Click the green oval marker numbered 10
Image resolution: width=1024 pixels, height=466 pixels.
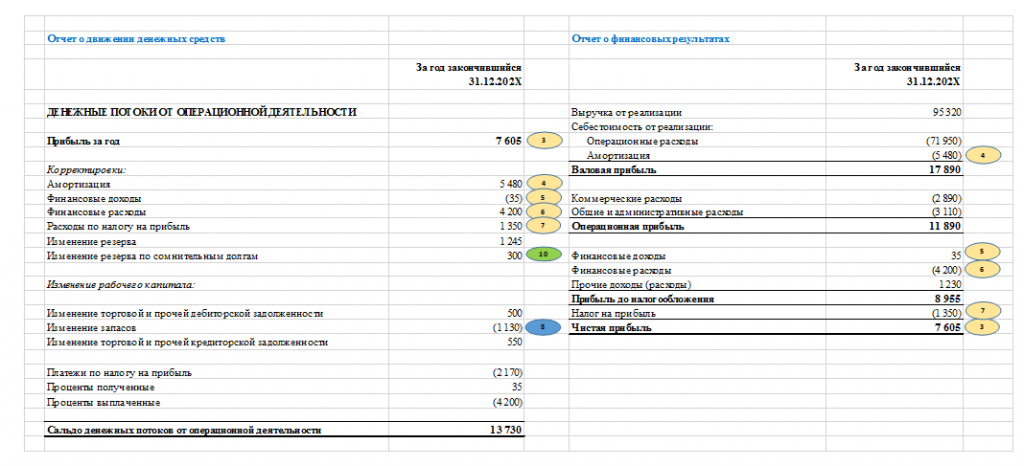543,256
